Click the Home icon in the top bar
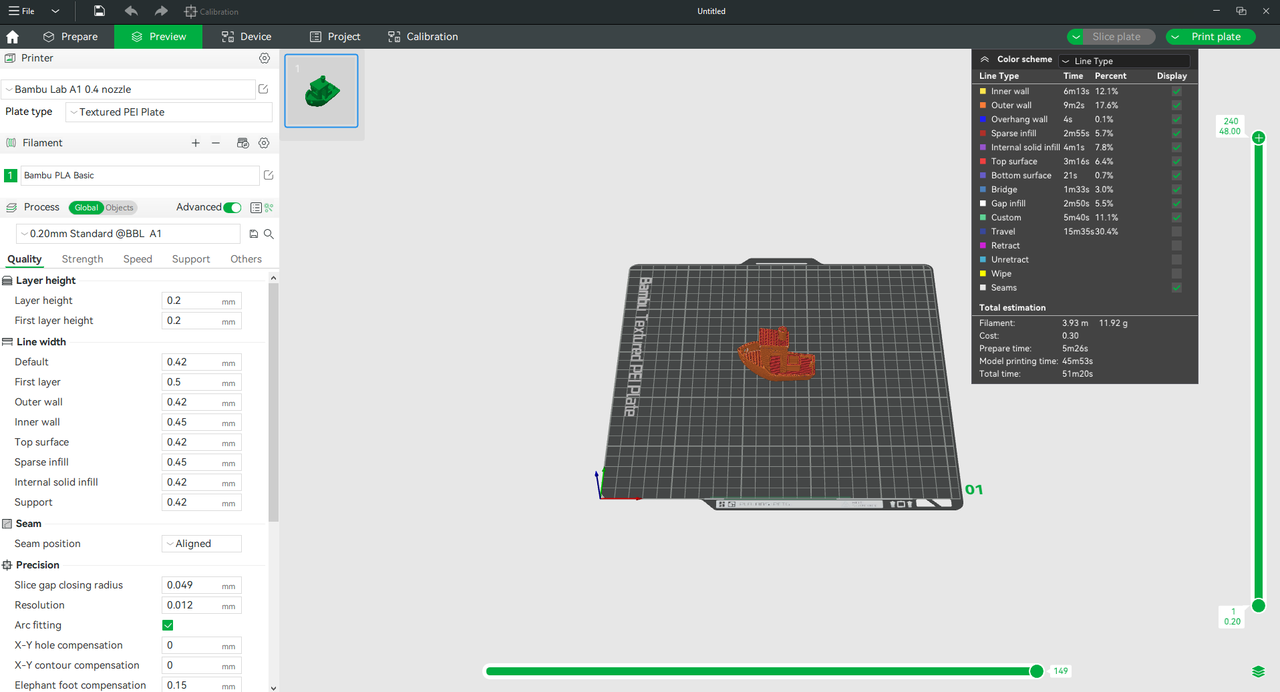The image size is (1280, 692). coord(13,37)
